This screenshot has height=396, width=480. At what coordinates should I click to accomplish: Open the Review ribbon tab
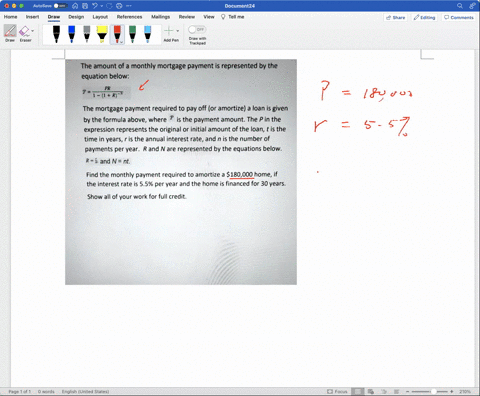[x=187, y=17]
